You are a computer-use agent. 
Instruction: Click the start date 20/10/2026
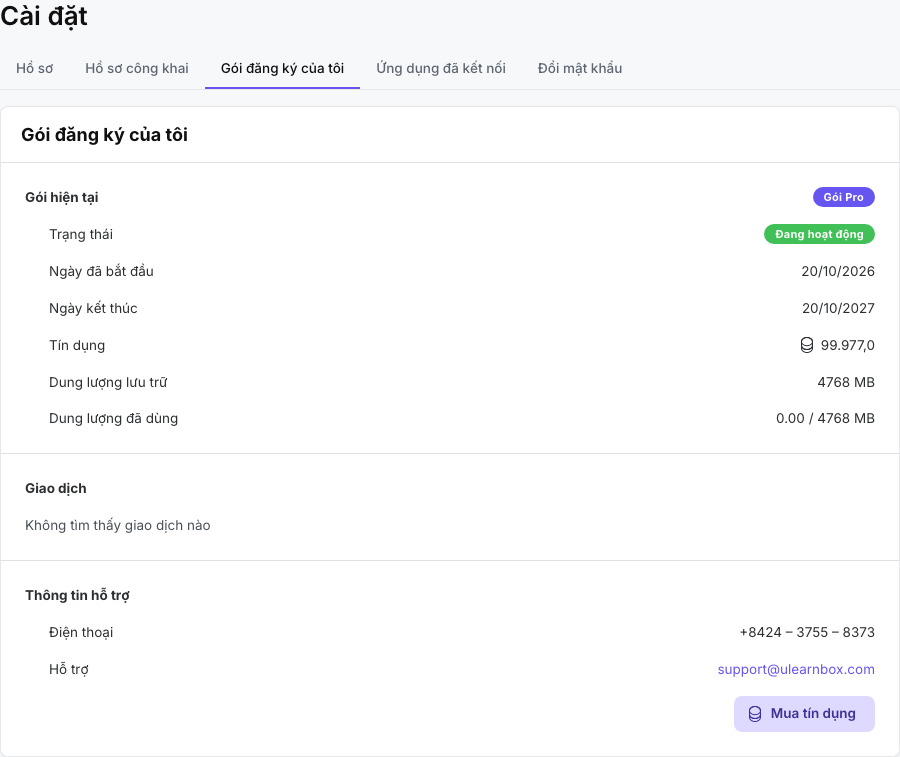838,271
